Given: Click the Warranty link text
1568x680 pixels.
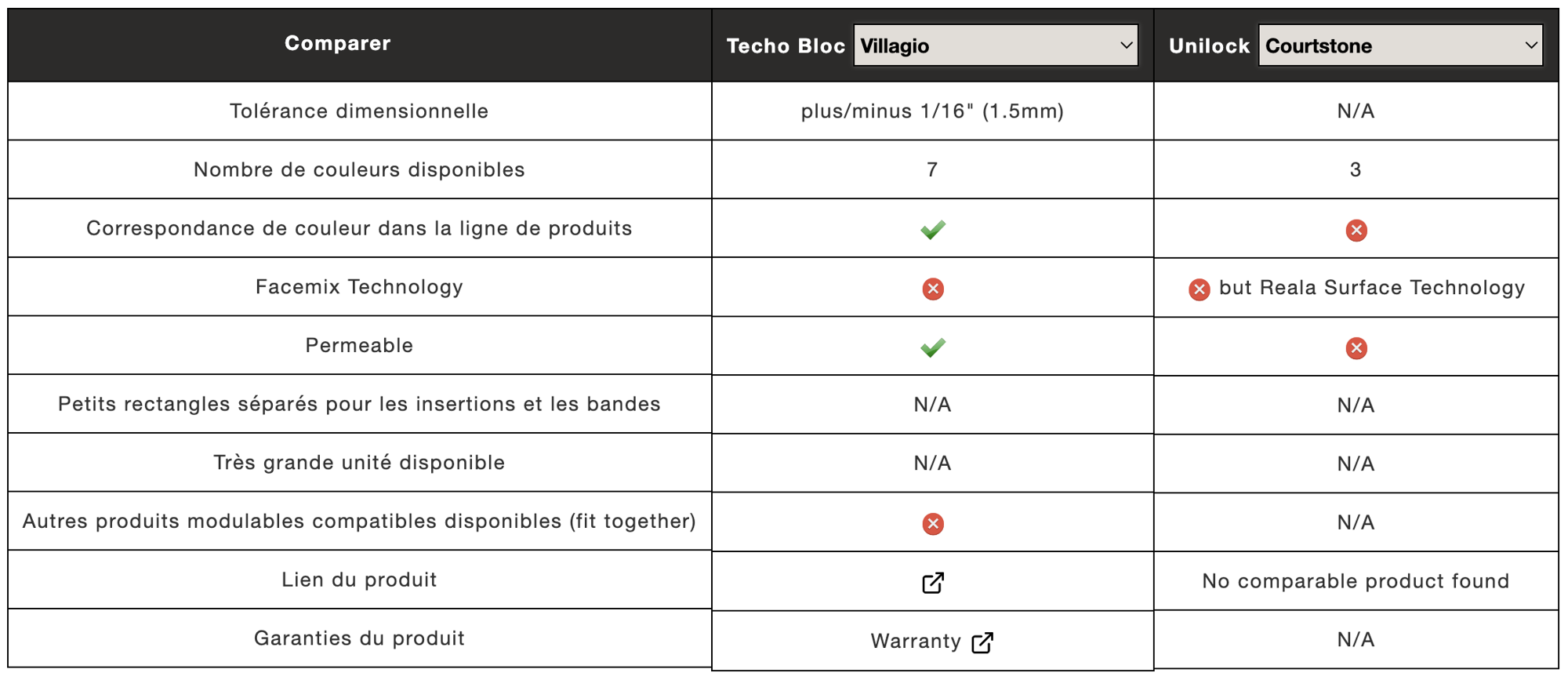Looking at the screenshot, I should pos(916,642).
